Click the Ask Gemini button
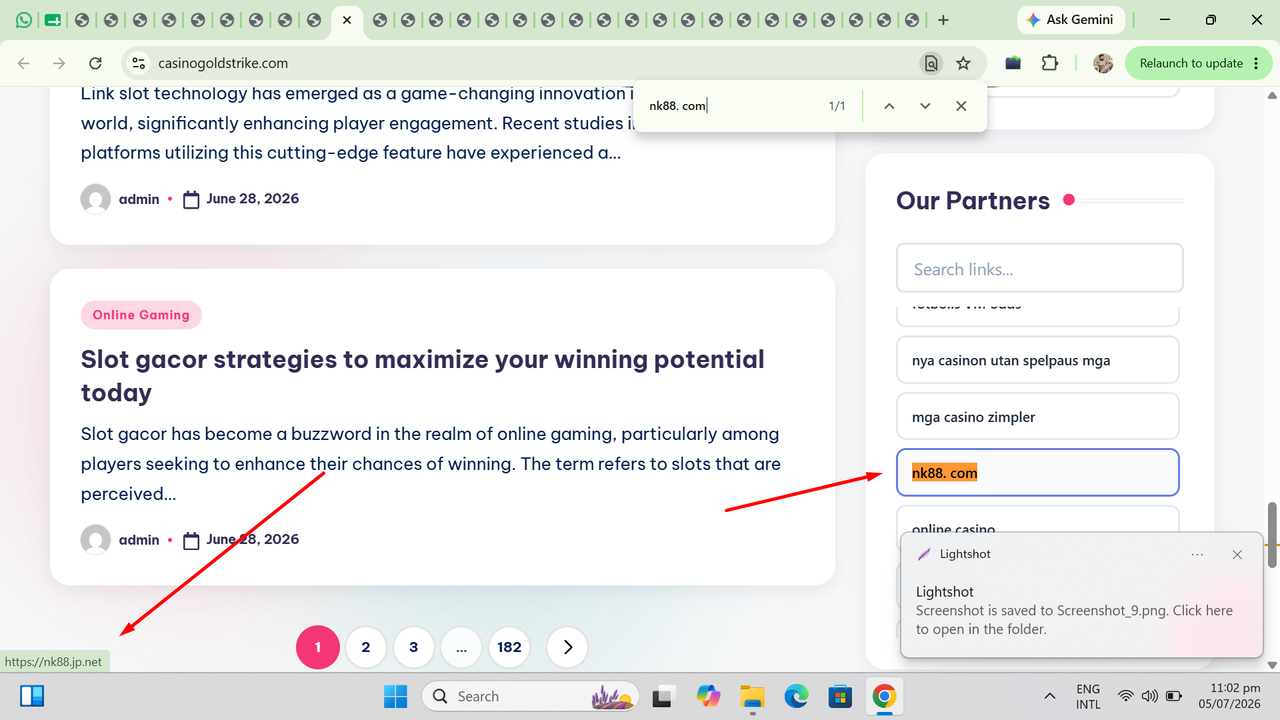This screenshot has width=1280, height=720. pyautogui.click(x=1072, y=20)
